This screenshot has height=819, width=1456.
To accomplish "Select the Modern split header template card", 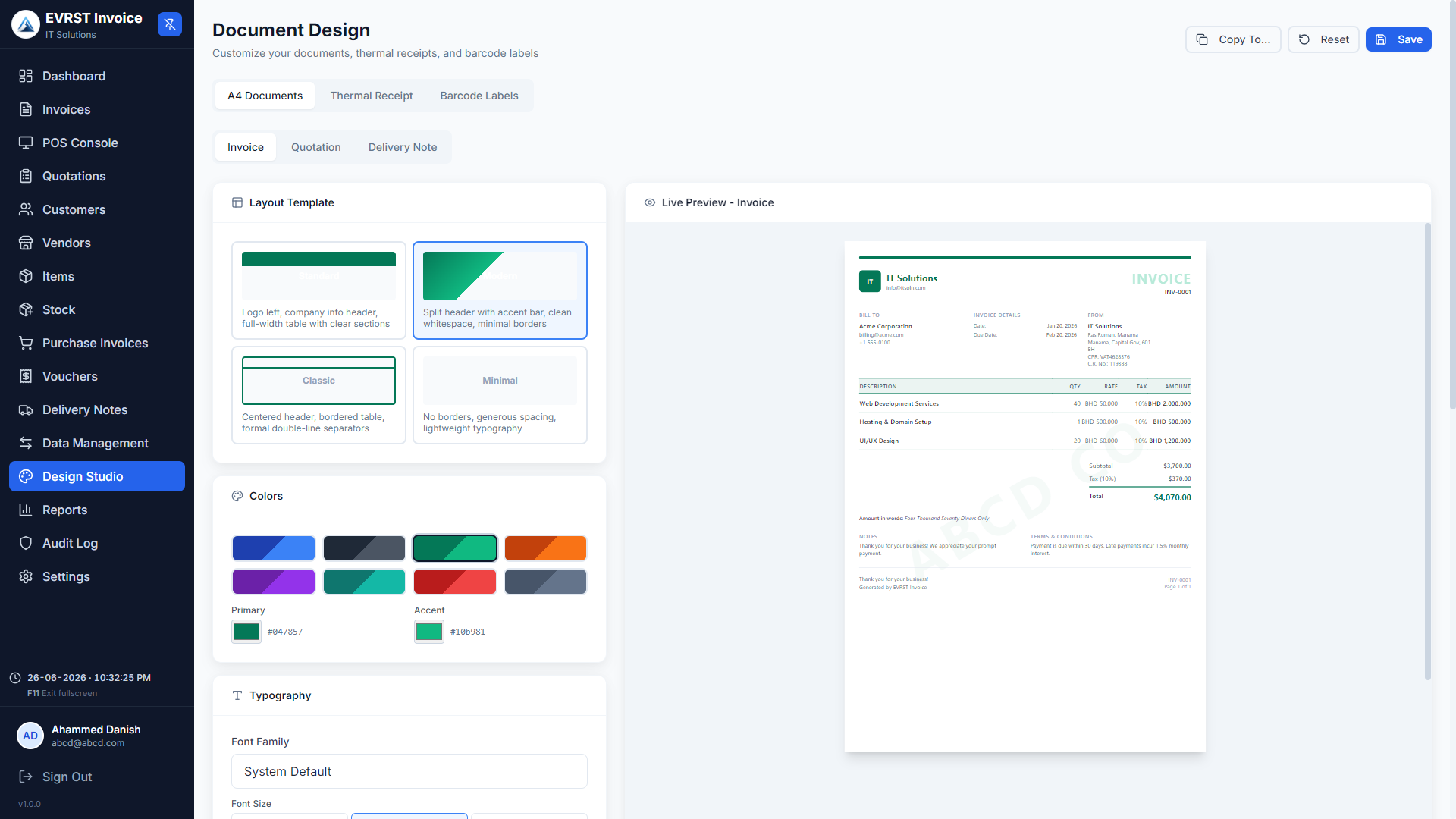I will click(500, 290).
